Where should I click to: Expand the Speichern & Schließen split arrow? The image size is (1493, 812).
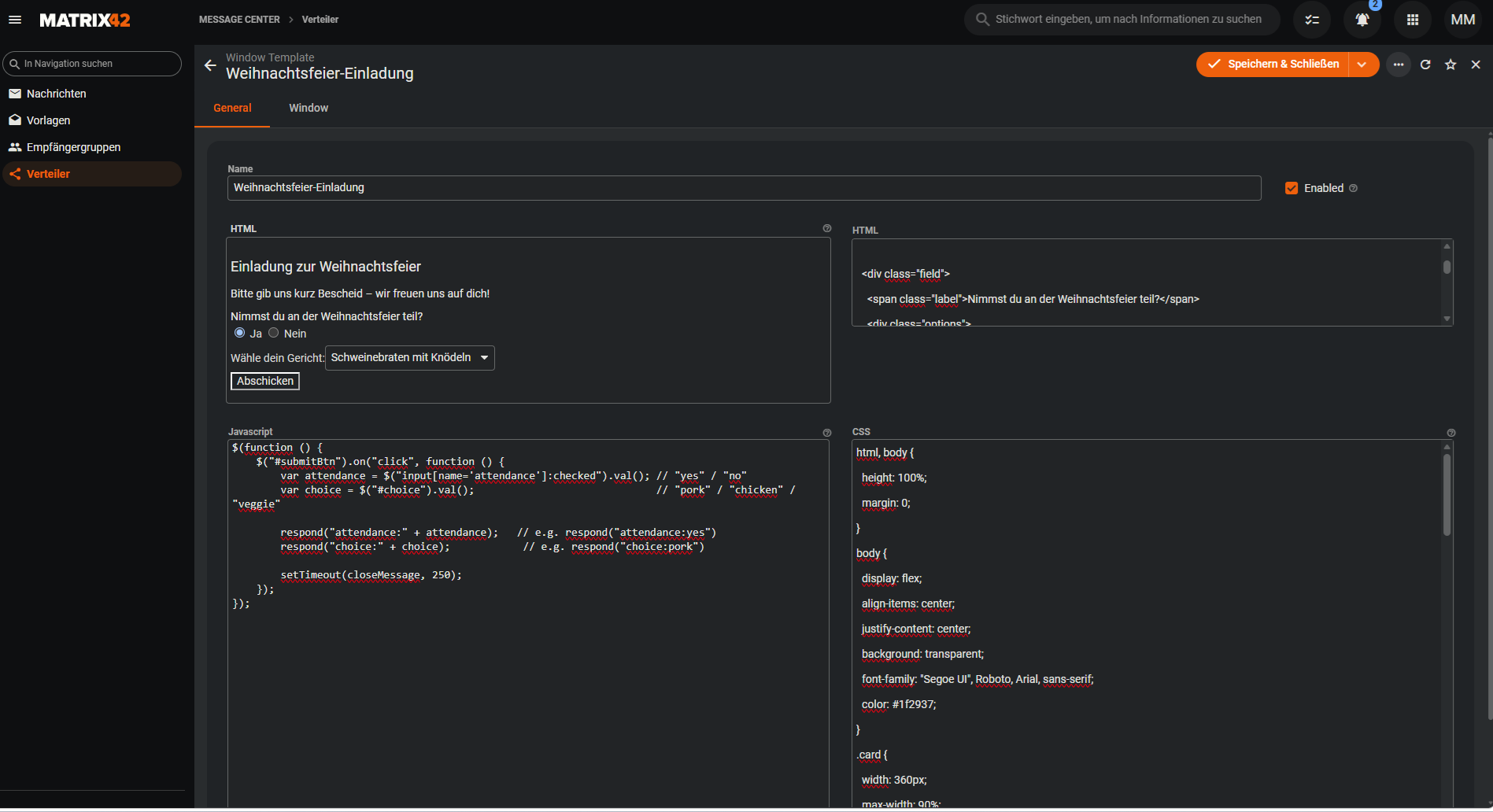coord(1362,65)
